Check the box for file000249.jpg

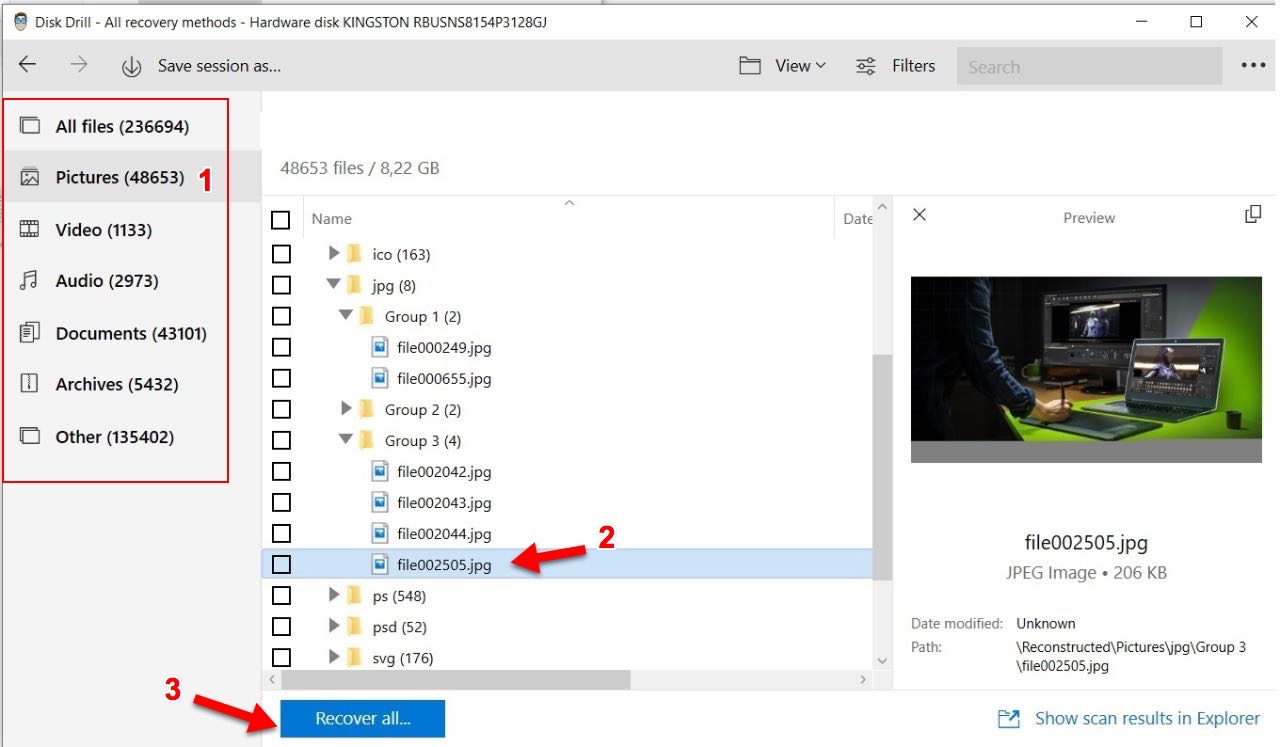pyautogui.click(x=281, y=347)
